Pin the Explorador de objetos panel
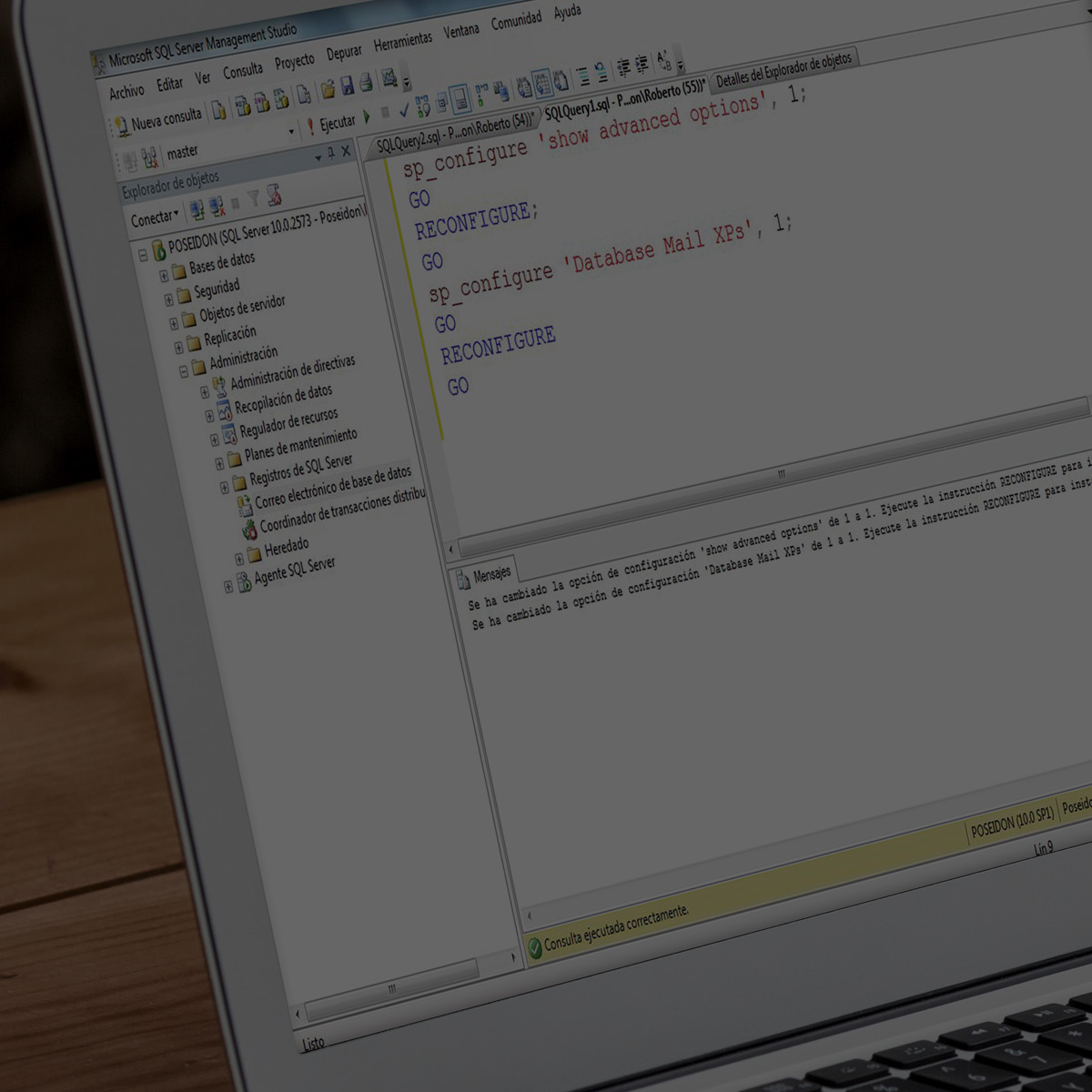The image size is (1092, 1092). click(x=331, y=153)
